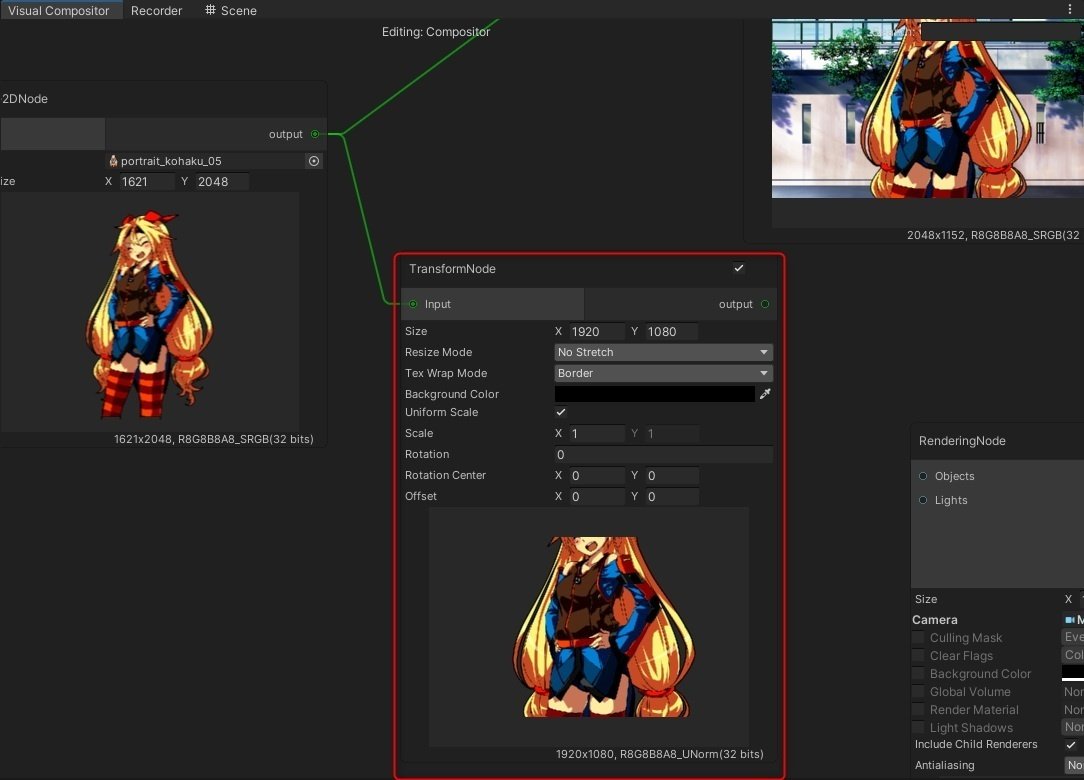Enable the Render Material override checkbox
The image size is (1084, 780).
[x=918, y=709]
